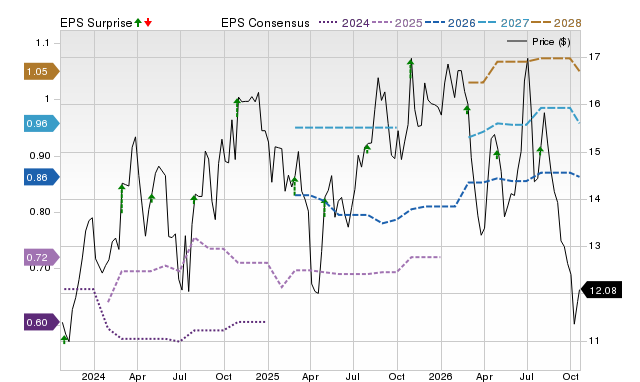
Task: Select the EPS Consensus legend label
Action: point(265,23)
